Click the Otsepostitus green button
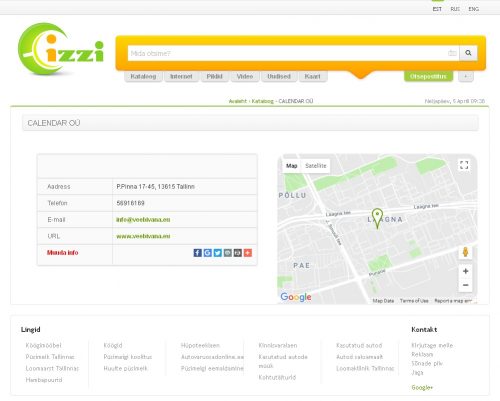The image size is (500, 401). [x=428, y=76]
